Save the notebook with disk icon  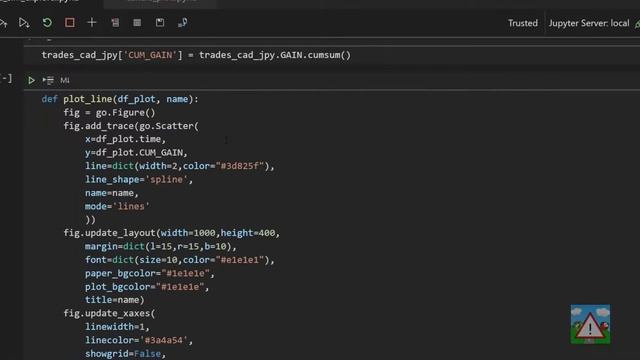(160, 22)
